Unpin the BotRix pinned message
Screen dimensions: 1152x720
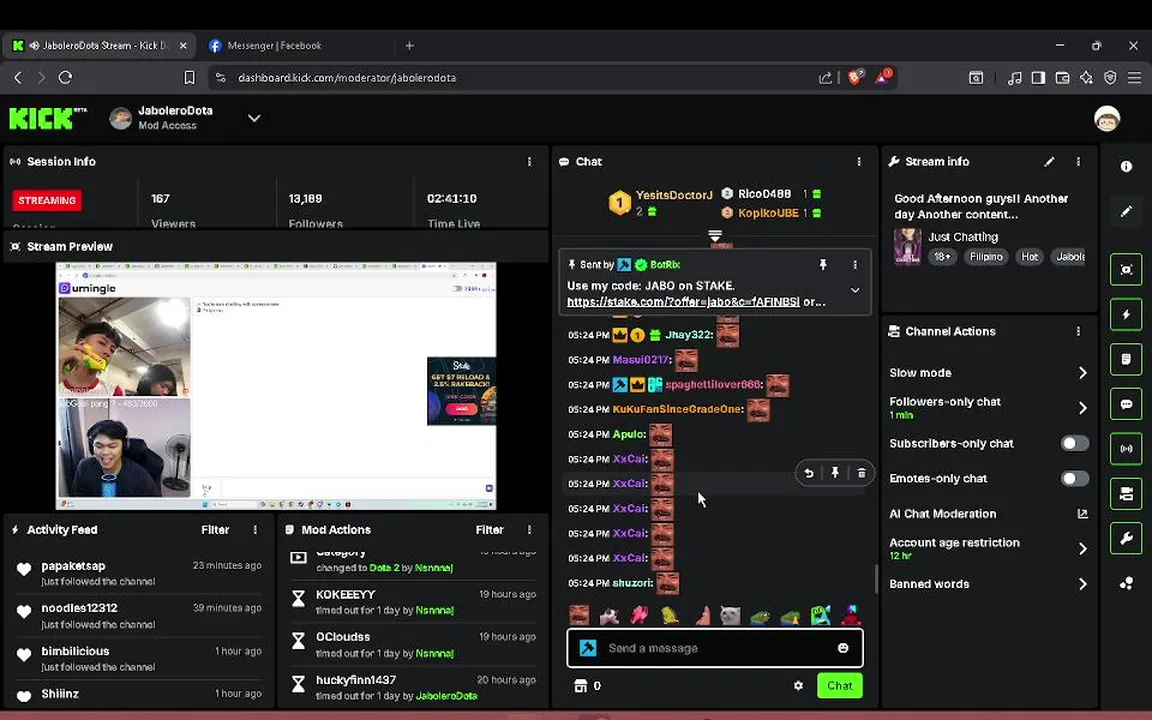coord(823,264)
